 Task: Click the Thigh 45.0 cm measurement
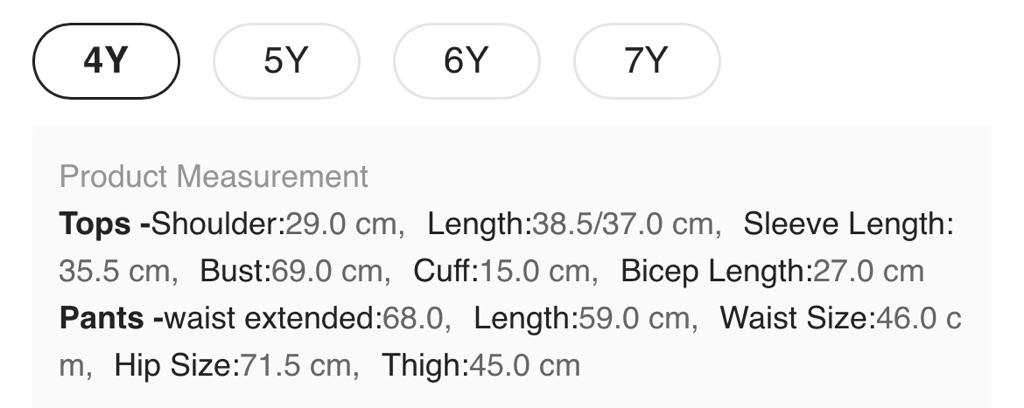[481, 365]
